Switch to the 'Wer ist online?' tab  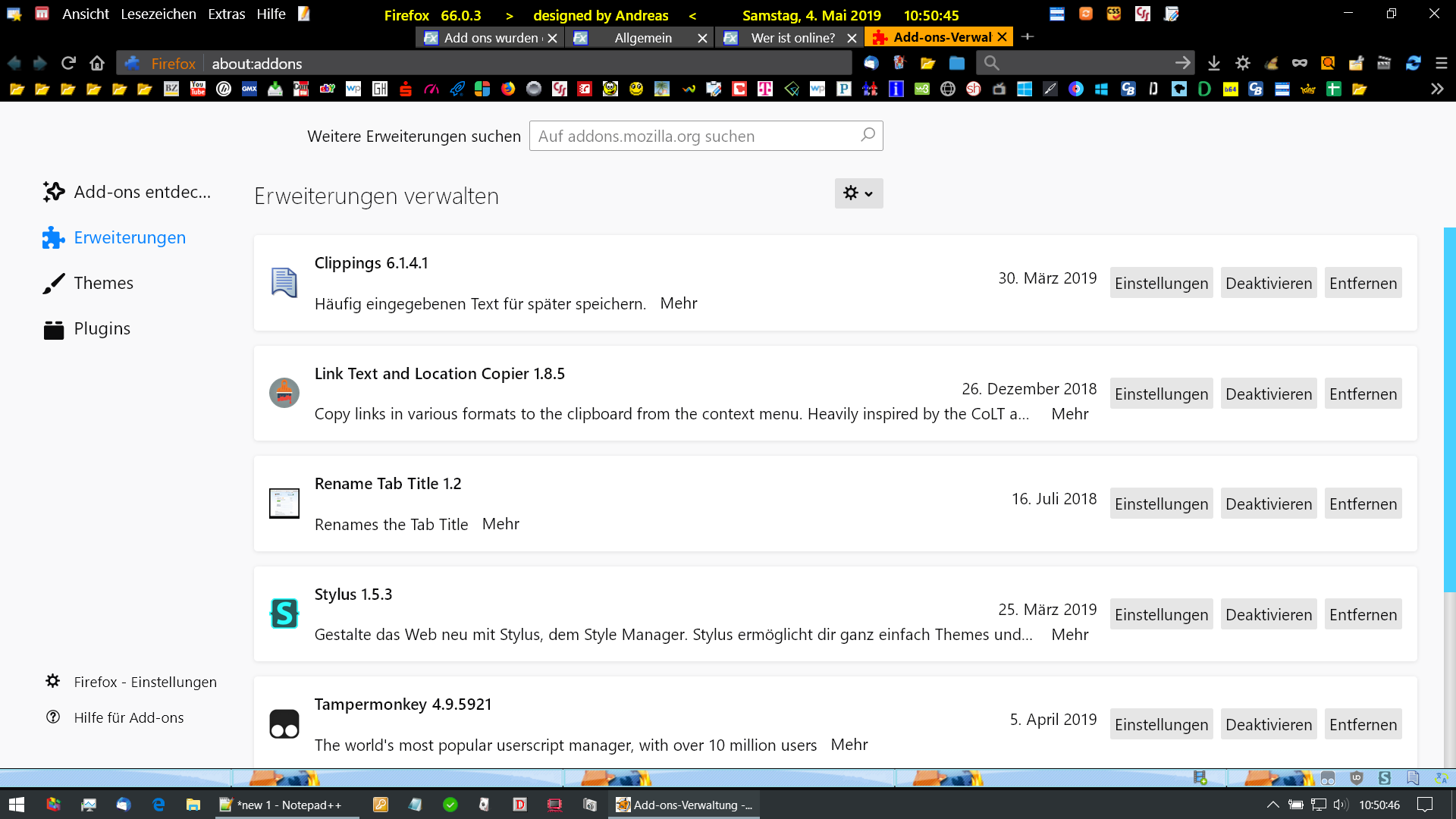792,38
